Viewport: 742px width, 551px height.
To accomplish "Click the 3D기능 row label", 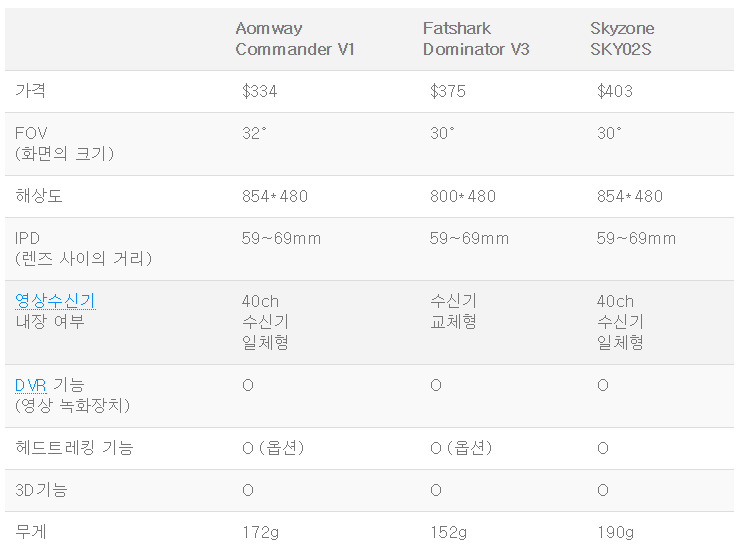I will (43, 490).
